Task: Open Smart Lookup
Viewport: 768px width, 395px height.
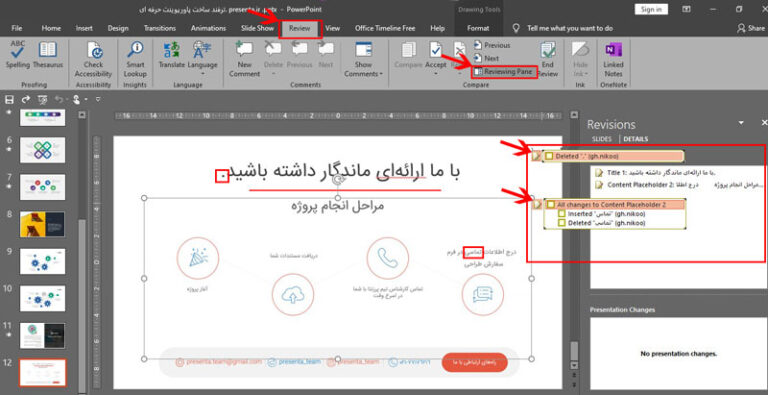Action: 135,59
